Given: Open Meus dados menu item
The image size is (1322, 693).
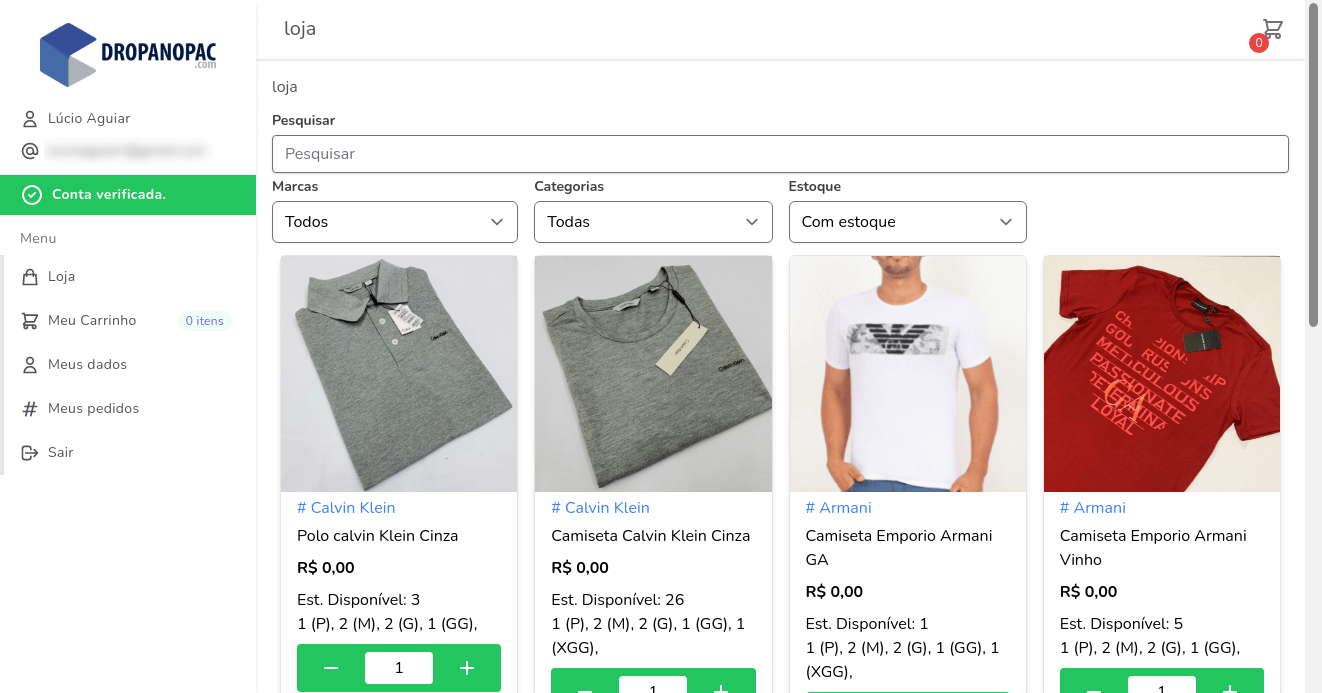Looking at the screenshot, I should pos(128,365).
